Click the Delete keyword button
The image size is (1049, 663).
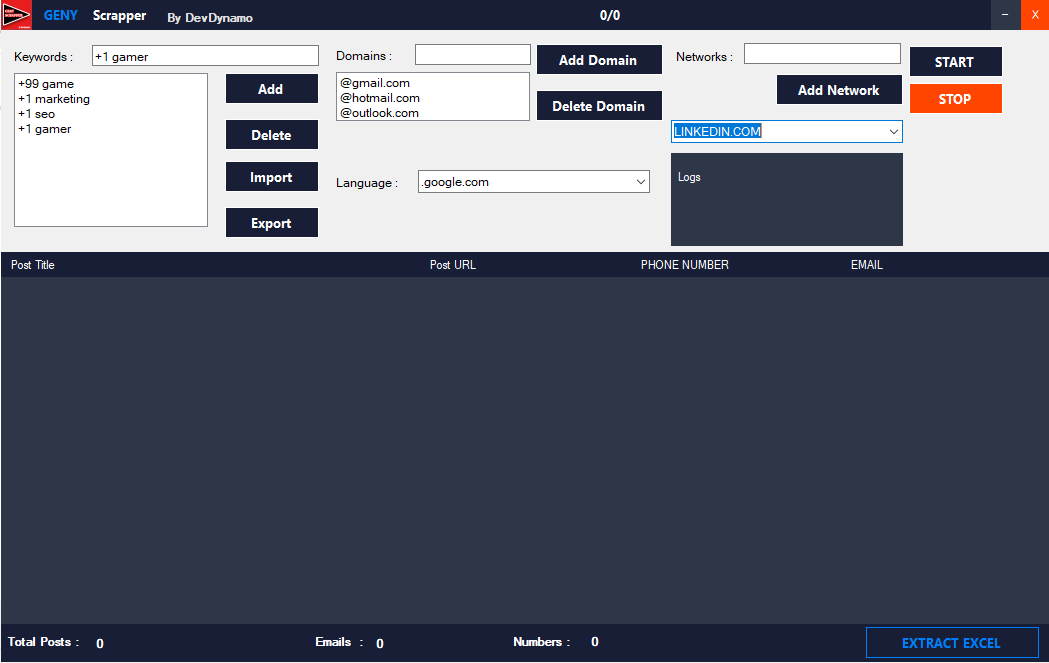(271, 135)
